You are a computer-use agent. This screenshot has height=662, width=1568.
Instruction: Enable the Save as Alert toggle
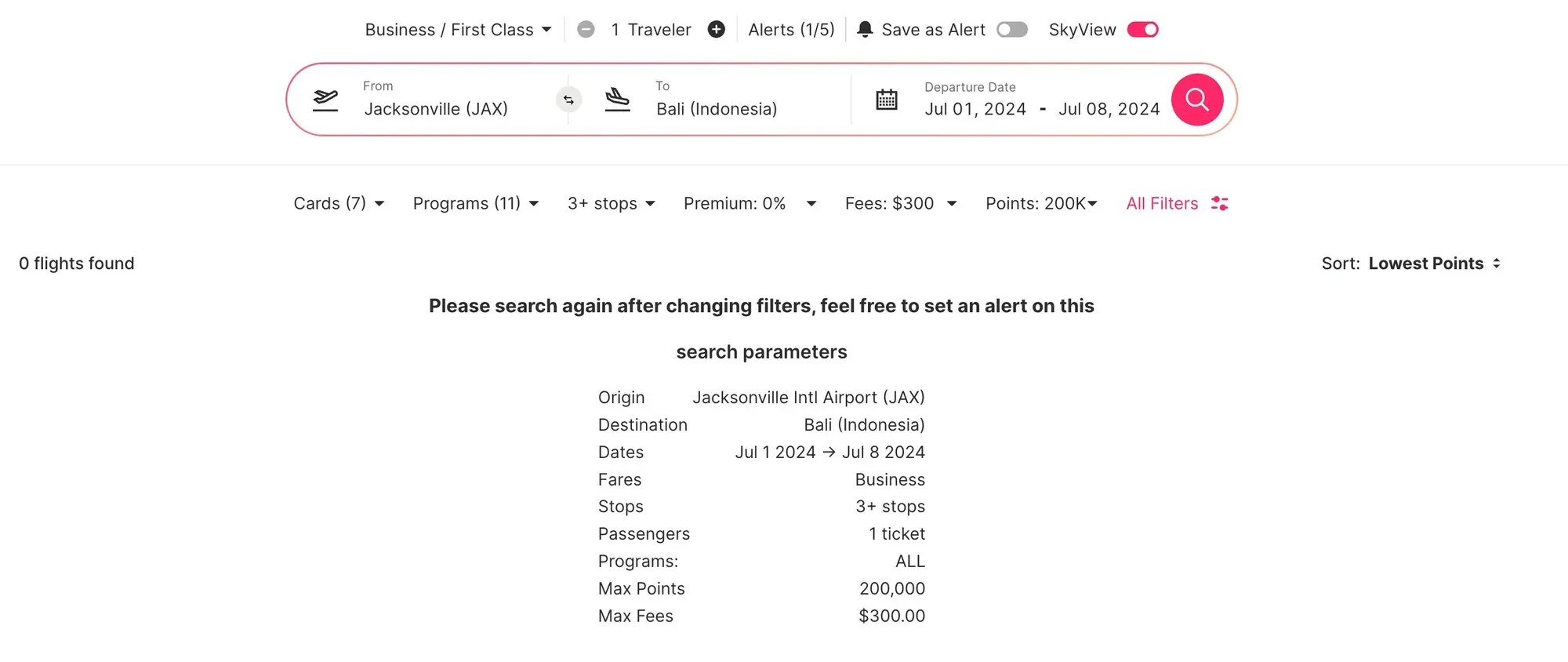(1011, 30)
